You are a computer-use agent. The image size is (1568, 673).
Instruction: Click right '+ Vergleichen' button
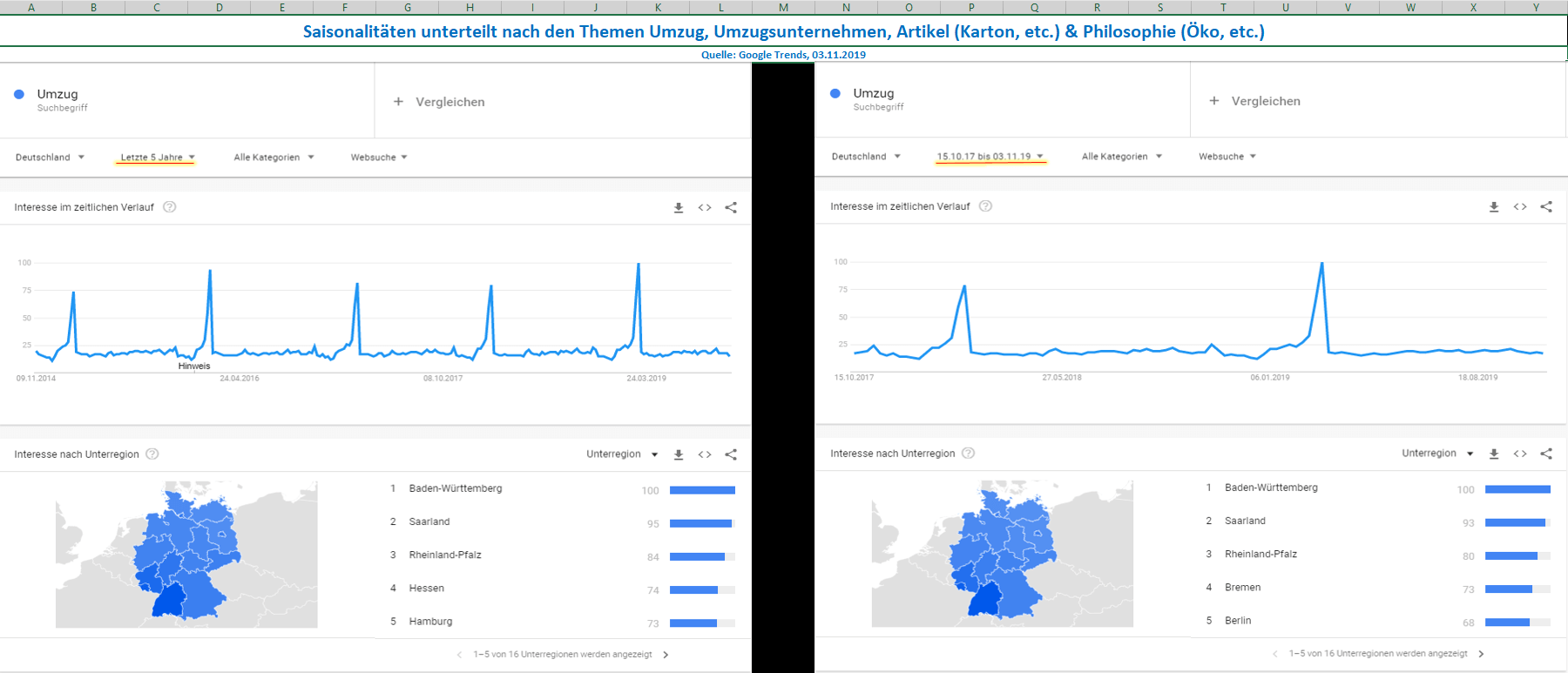pos(1254,101)
